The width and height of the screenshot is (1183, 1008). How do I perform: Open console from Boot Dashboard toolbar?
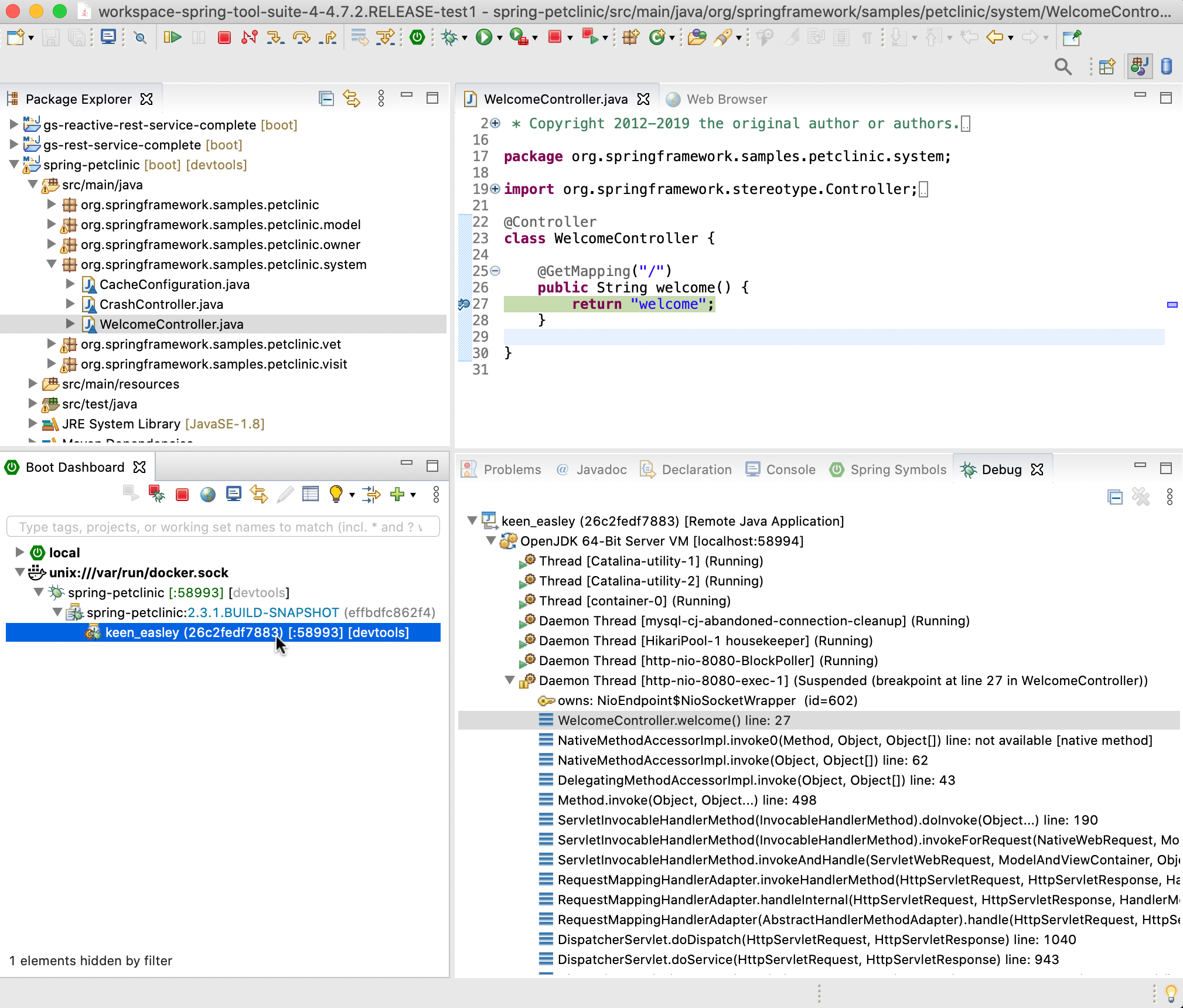pyautogui.click(x=233, y=495)
